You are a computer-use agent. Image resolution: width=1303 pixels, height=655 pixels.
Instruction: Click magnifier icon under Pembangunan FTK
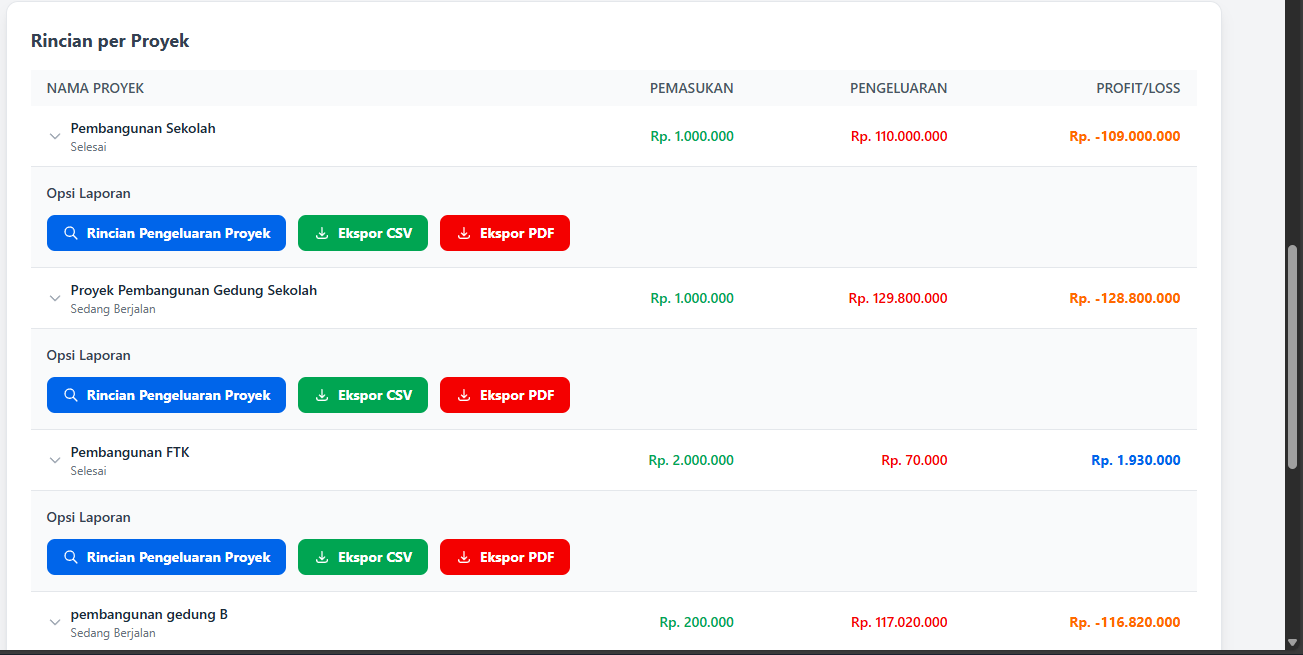tap(71, 557)
